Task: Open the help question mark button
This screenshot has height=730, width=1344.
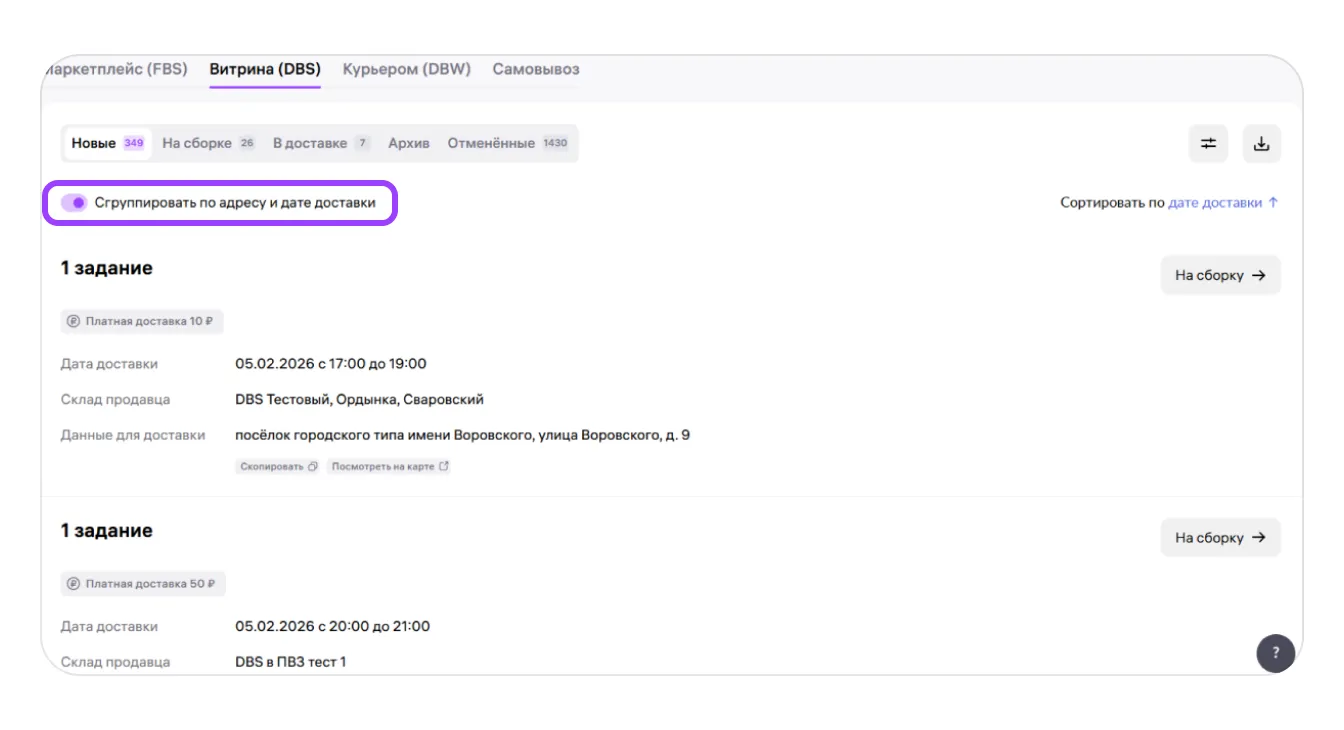Action: click(x=1275, y=653)
